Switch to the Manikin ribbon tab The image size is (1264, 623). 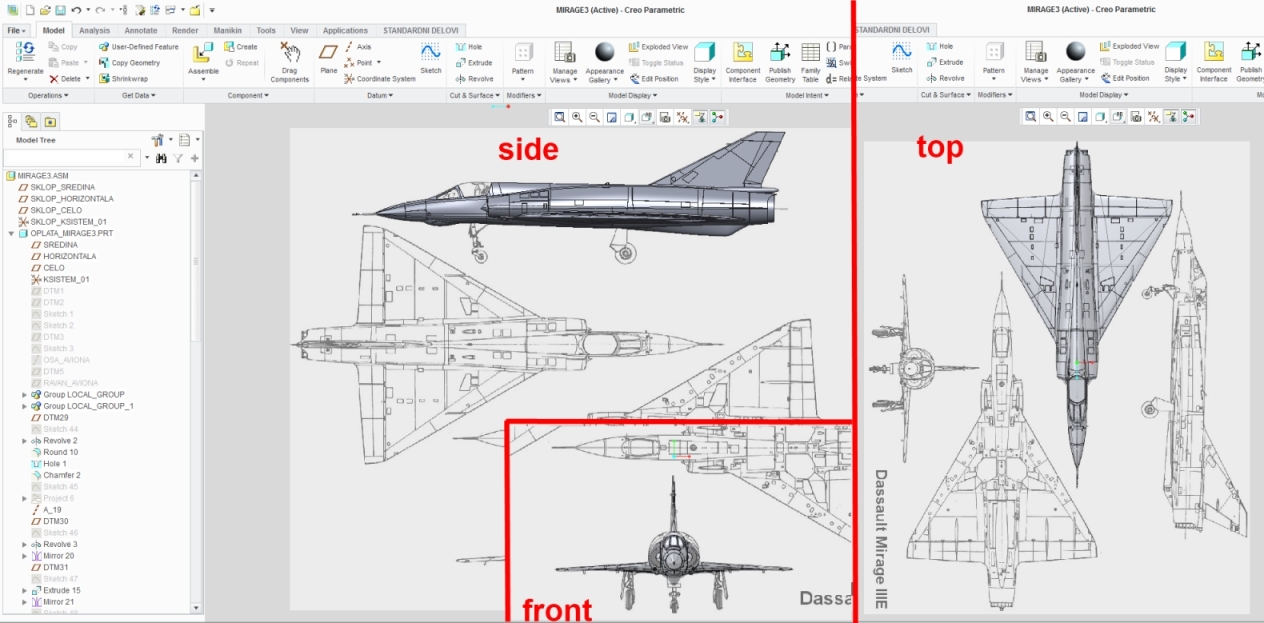click(227, 30)
